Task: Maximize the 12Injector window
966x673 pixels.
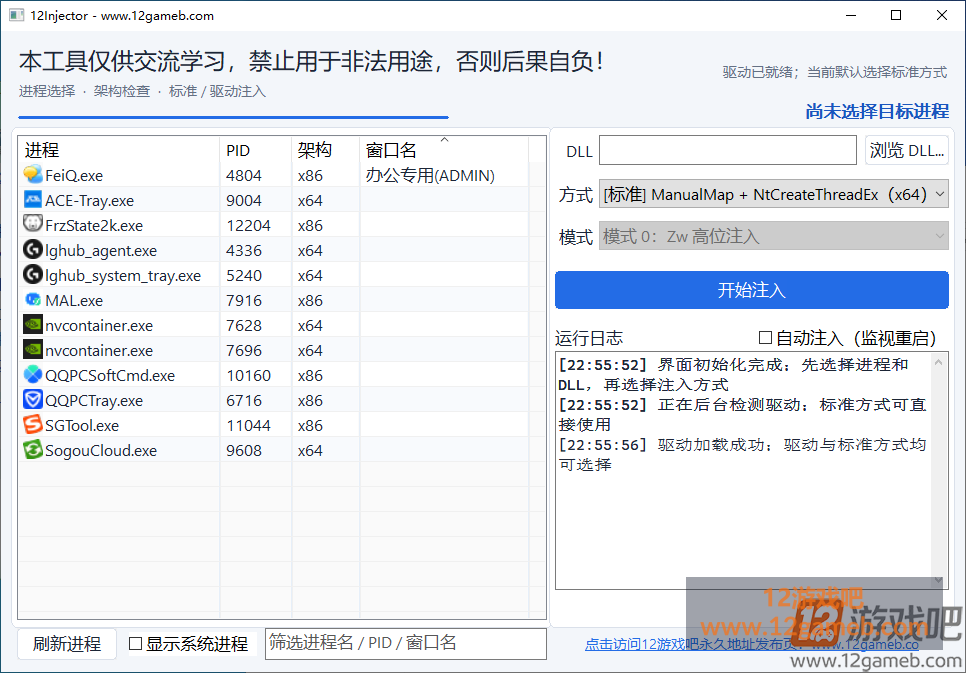Action: pyautogui.click(x=896, y=15)
